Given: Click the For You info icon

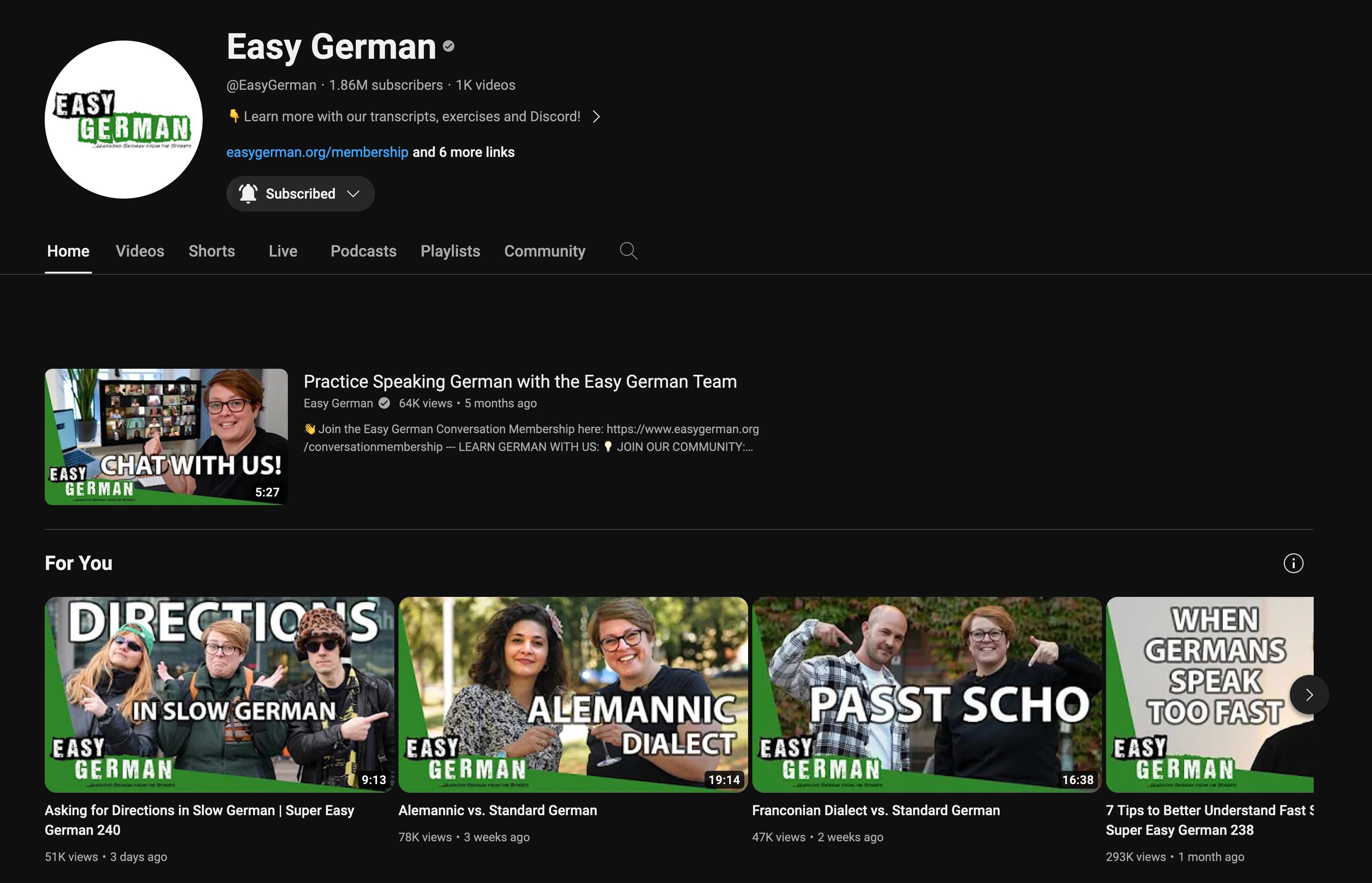Looking at the screenshot, I should tap(1293, 563).
